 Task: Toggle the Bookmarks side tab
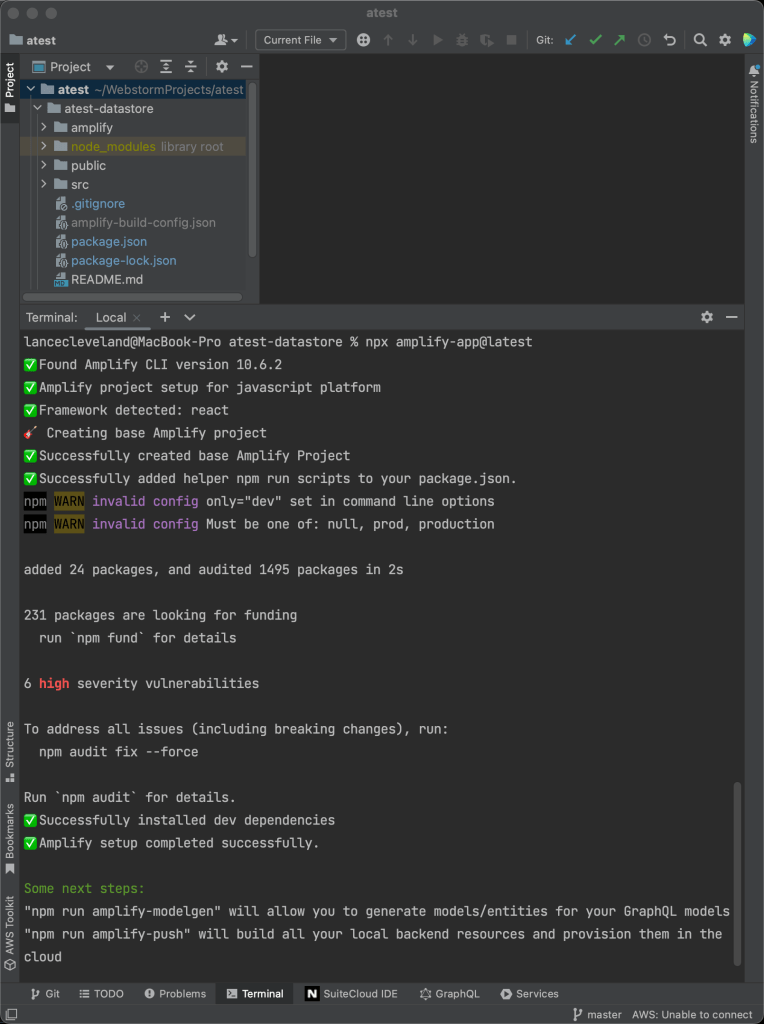(x=10, y=839)
